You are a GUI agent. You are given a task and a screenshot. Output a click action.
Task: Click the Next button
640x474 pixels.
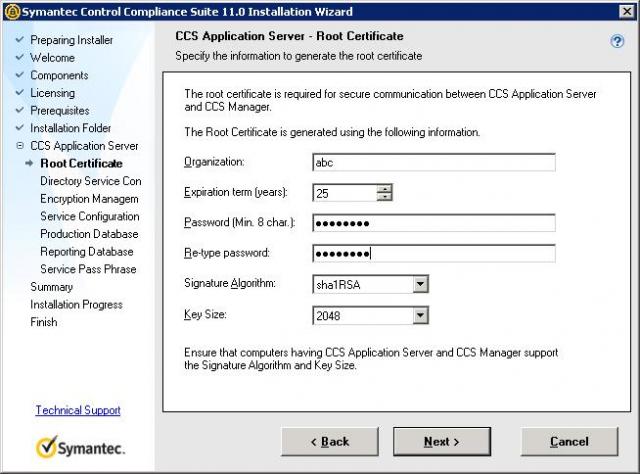click(x=442, y=441)
